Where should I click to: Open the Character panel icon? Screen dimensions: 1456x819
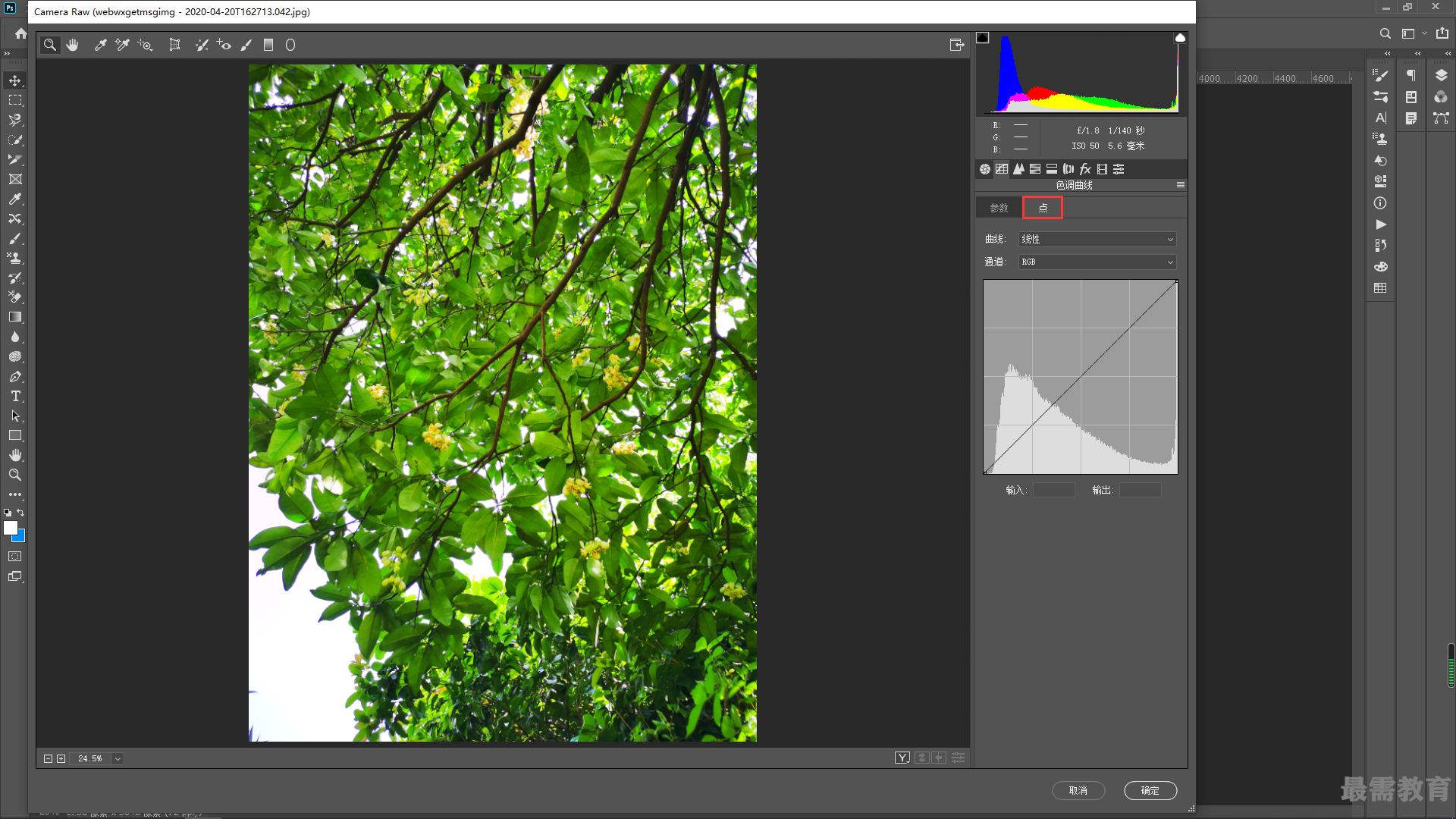point(1381,118)
